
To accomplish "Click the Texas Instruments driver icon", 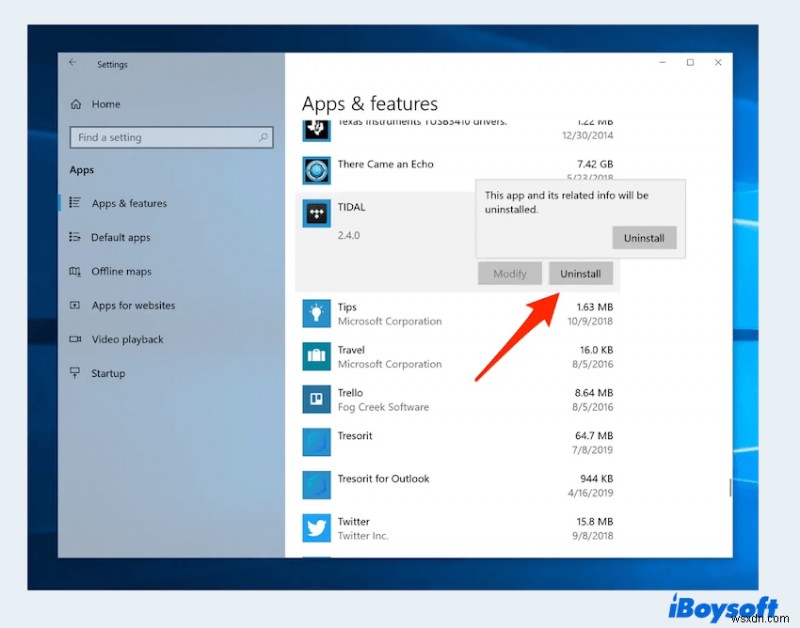I will point(316,130).
